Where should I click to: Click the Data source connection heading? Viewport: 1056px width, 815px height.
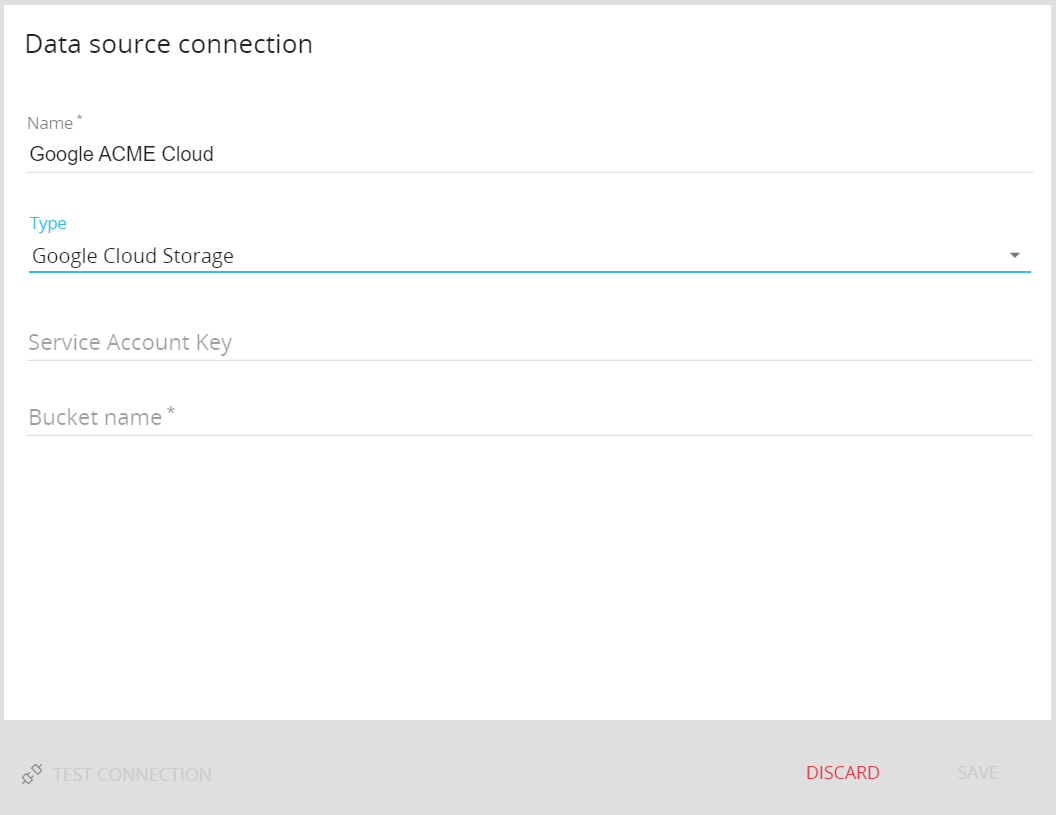(169, 44)
